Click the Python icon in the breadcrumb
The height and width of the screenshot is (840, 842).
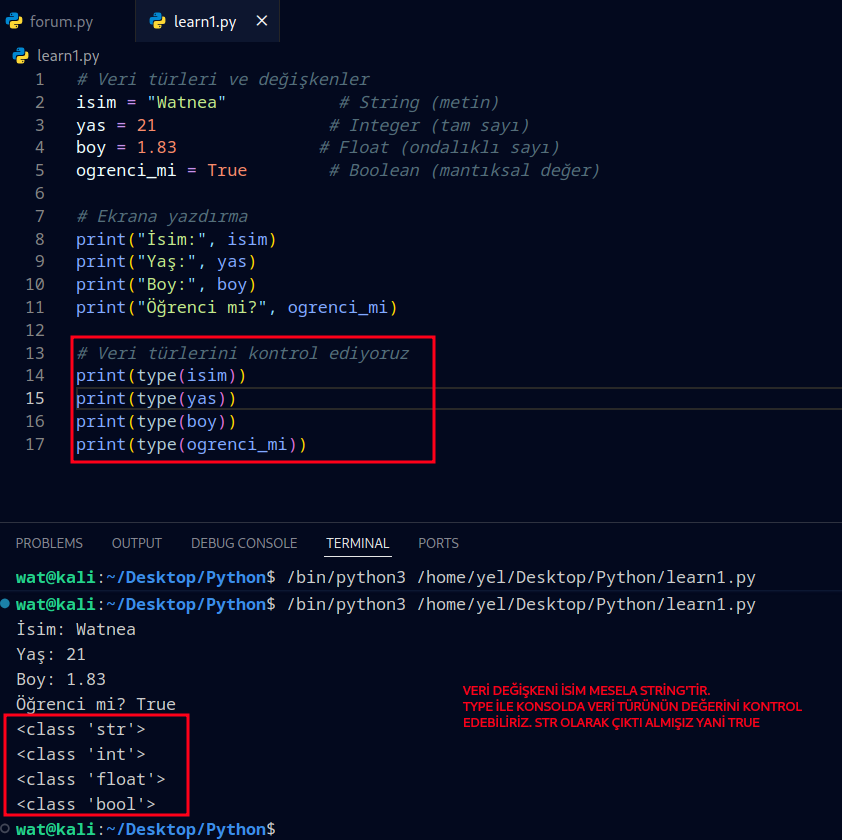[x=20, y=56]
